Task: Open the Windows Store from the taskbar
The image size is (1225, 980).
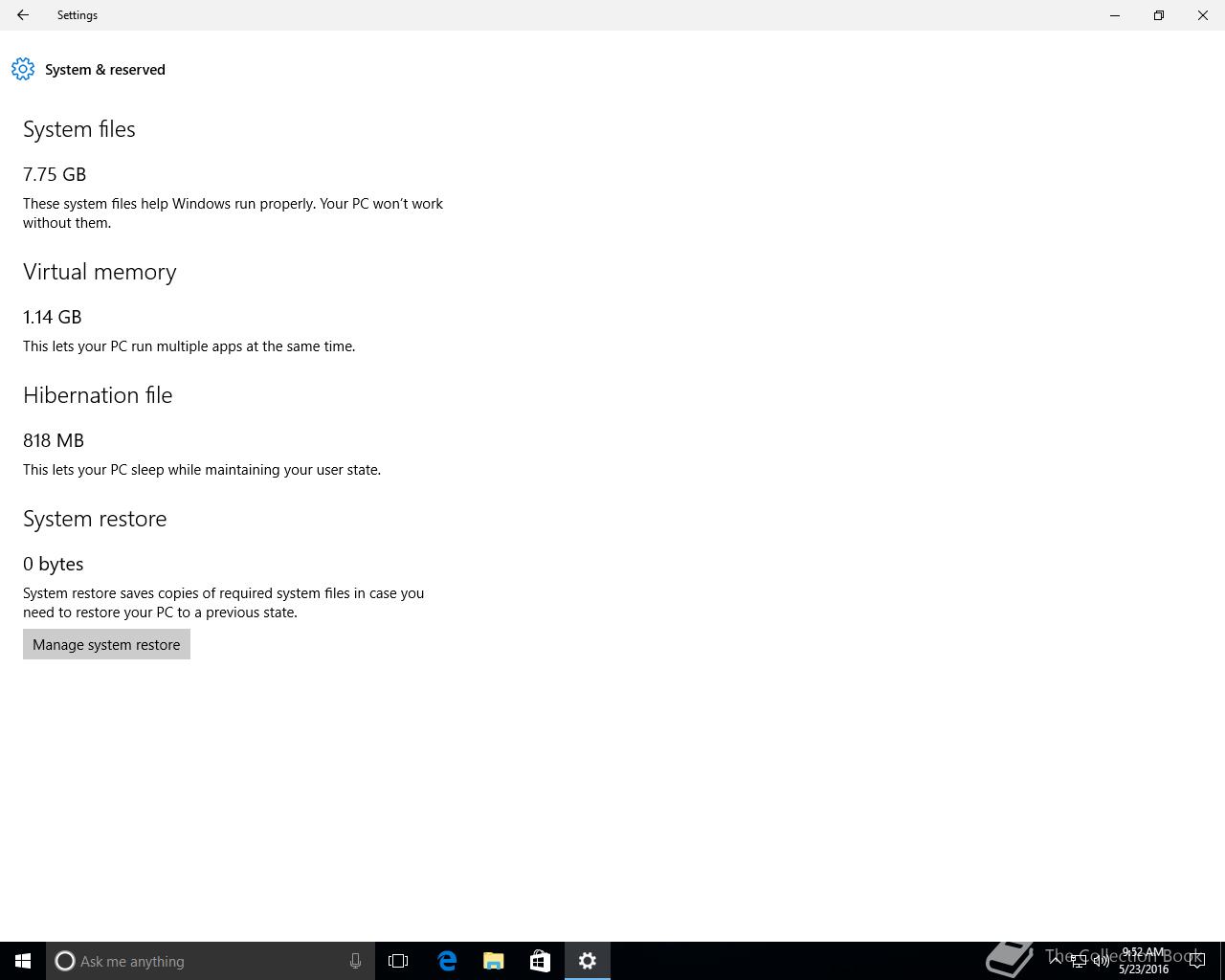Action: (540, 961)
